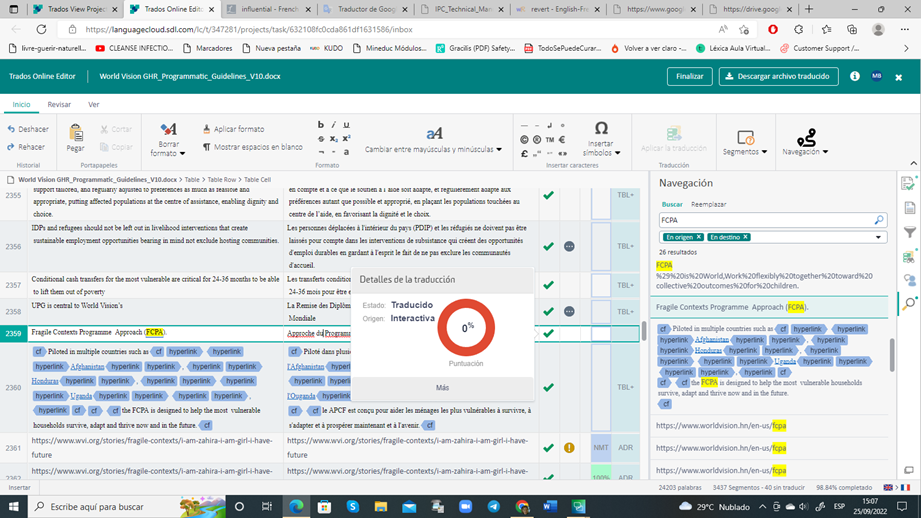This screenshot has width=921, height=518.
Task: Open the Honduras hyperlink in source segment 2360
Action: pos(45,381)
